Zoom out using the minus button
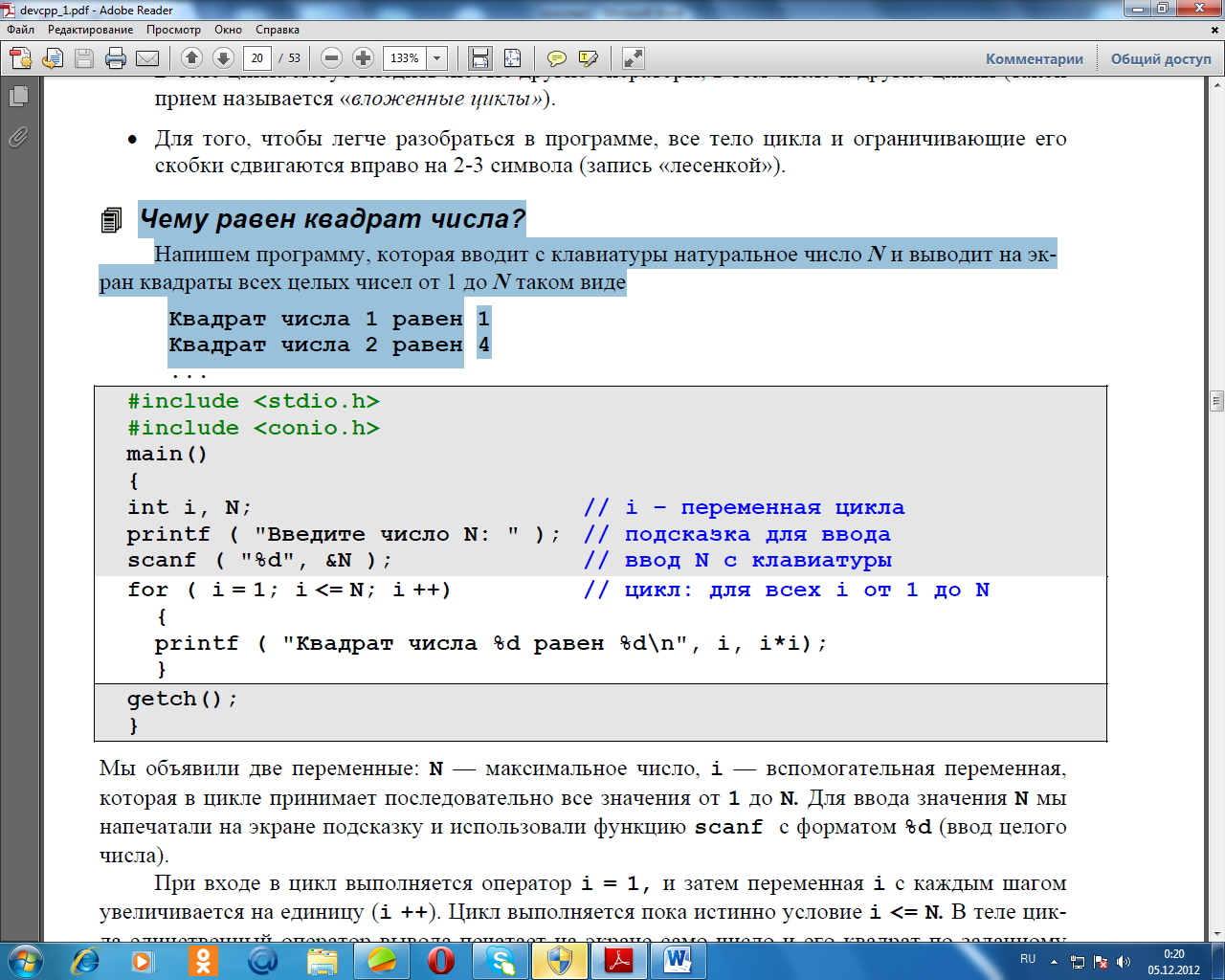The image size is (1225, 980). pos(331,58)
